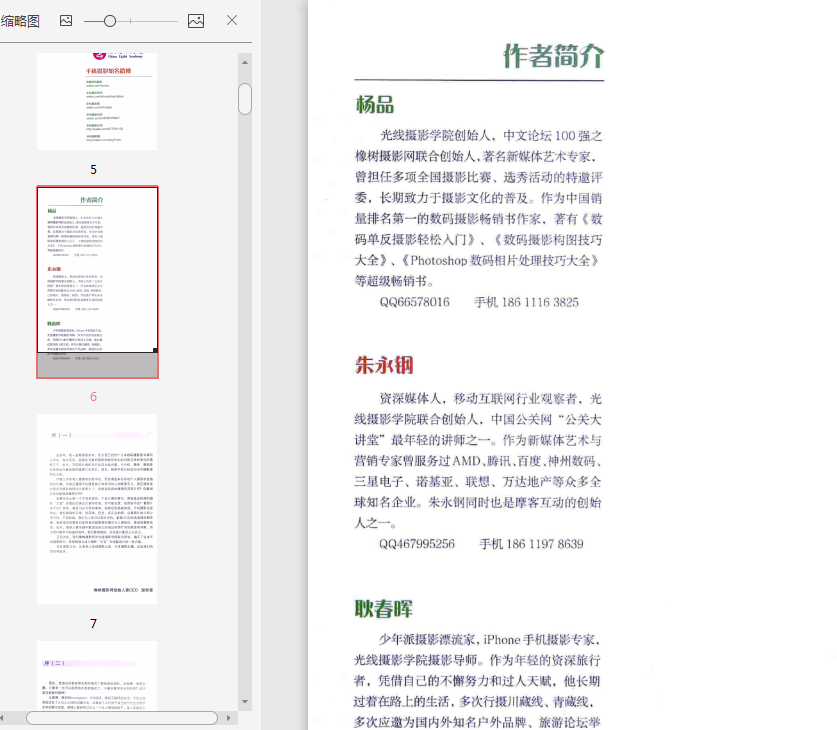
Task: Adjust the thumbnail size slider handle
Action: tap(110, 21)
